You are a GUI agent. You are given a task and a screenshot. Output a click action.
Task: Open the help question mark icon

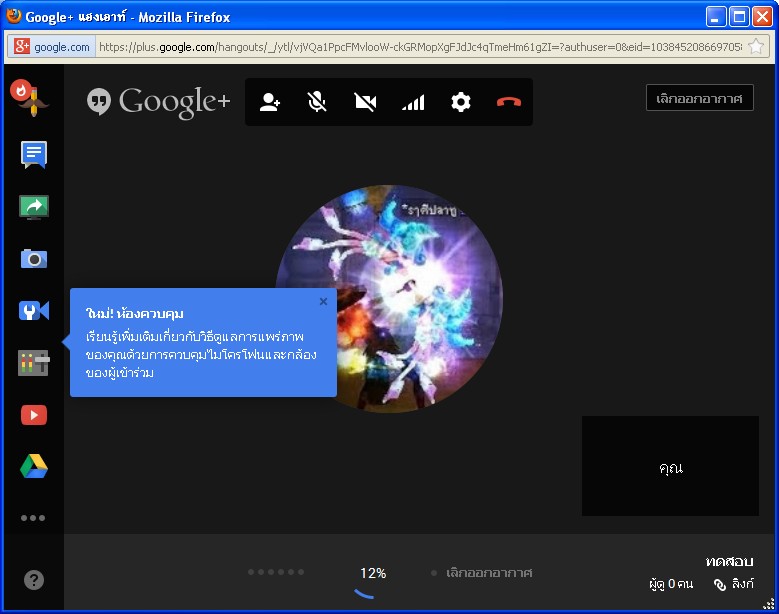point(34,580)
